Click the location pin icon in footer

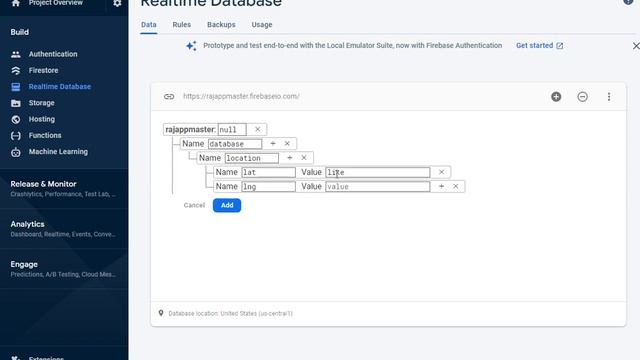point(161,313)
